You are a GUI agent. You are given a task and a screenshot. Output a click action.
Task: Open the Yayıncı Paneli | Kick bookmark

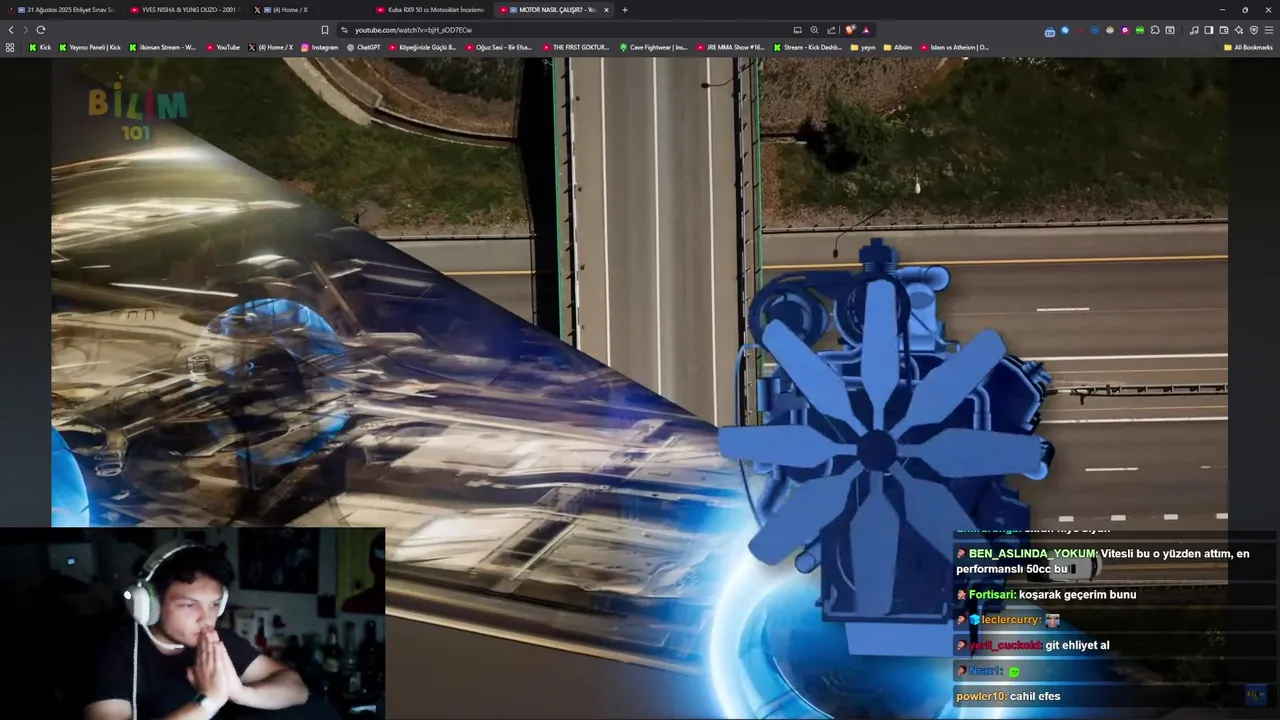[x=90, y=47]
